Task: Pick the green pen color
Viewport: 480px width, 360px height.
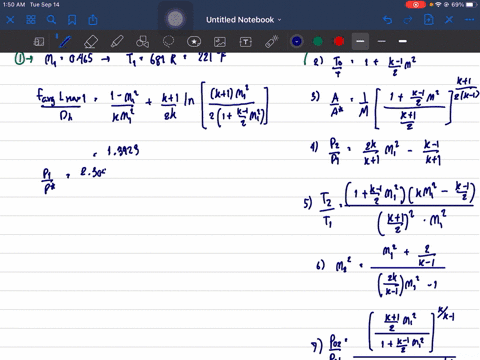Action: [x=318, y=41]
